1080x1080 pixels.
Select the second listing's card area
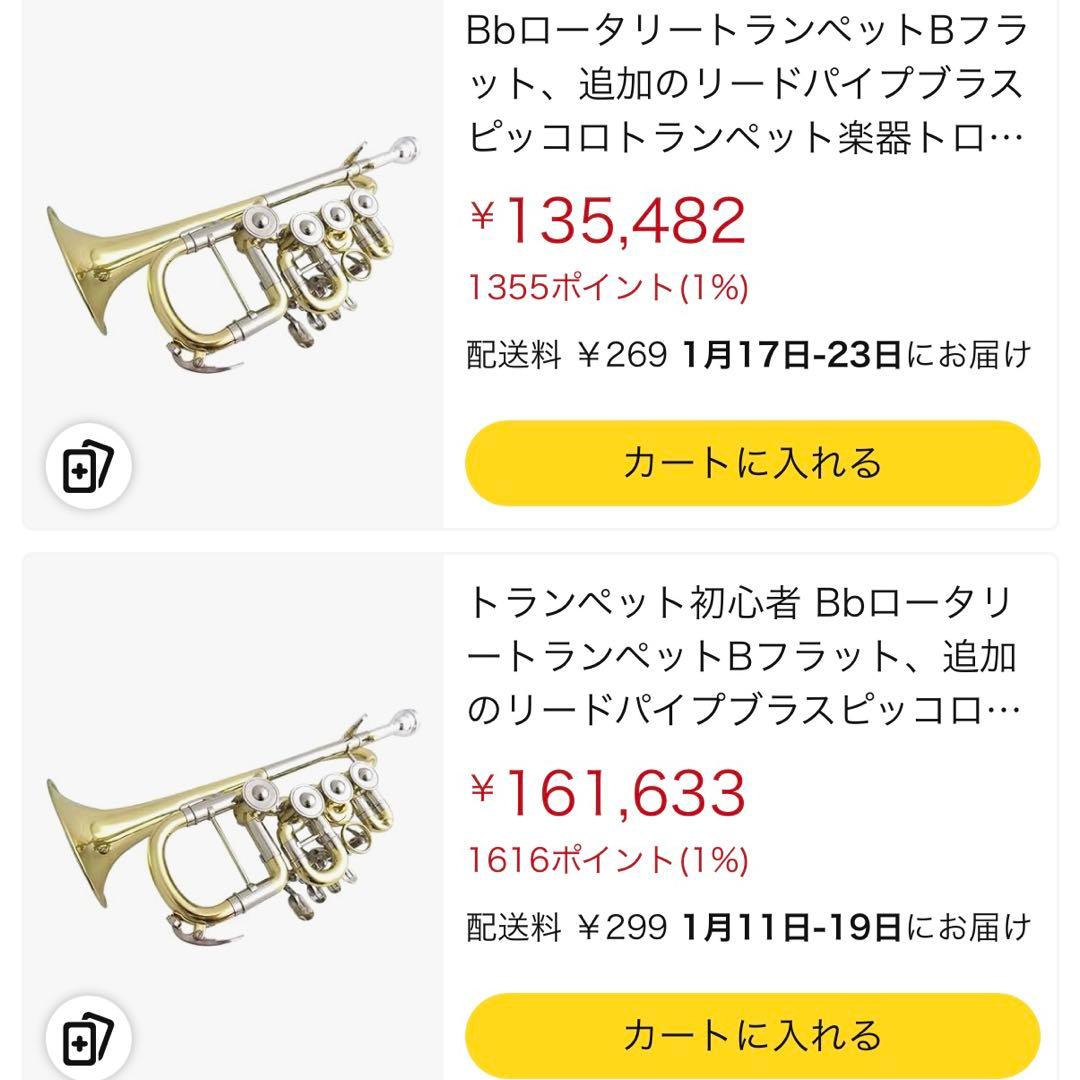click(540, 810)
